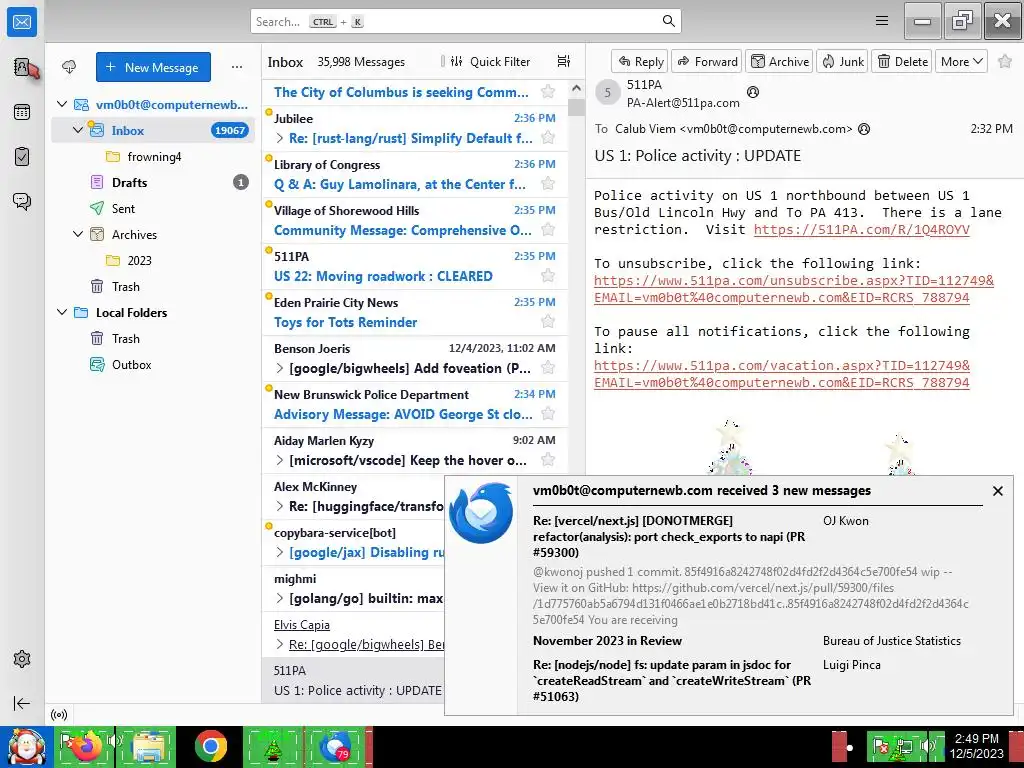Open message list display options
Screen dimensions: 1024x768
point(564,61)
